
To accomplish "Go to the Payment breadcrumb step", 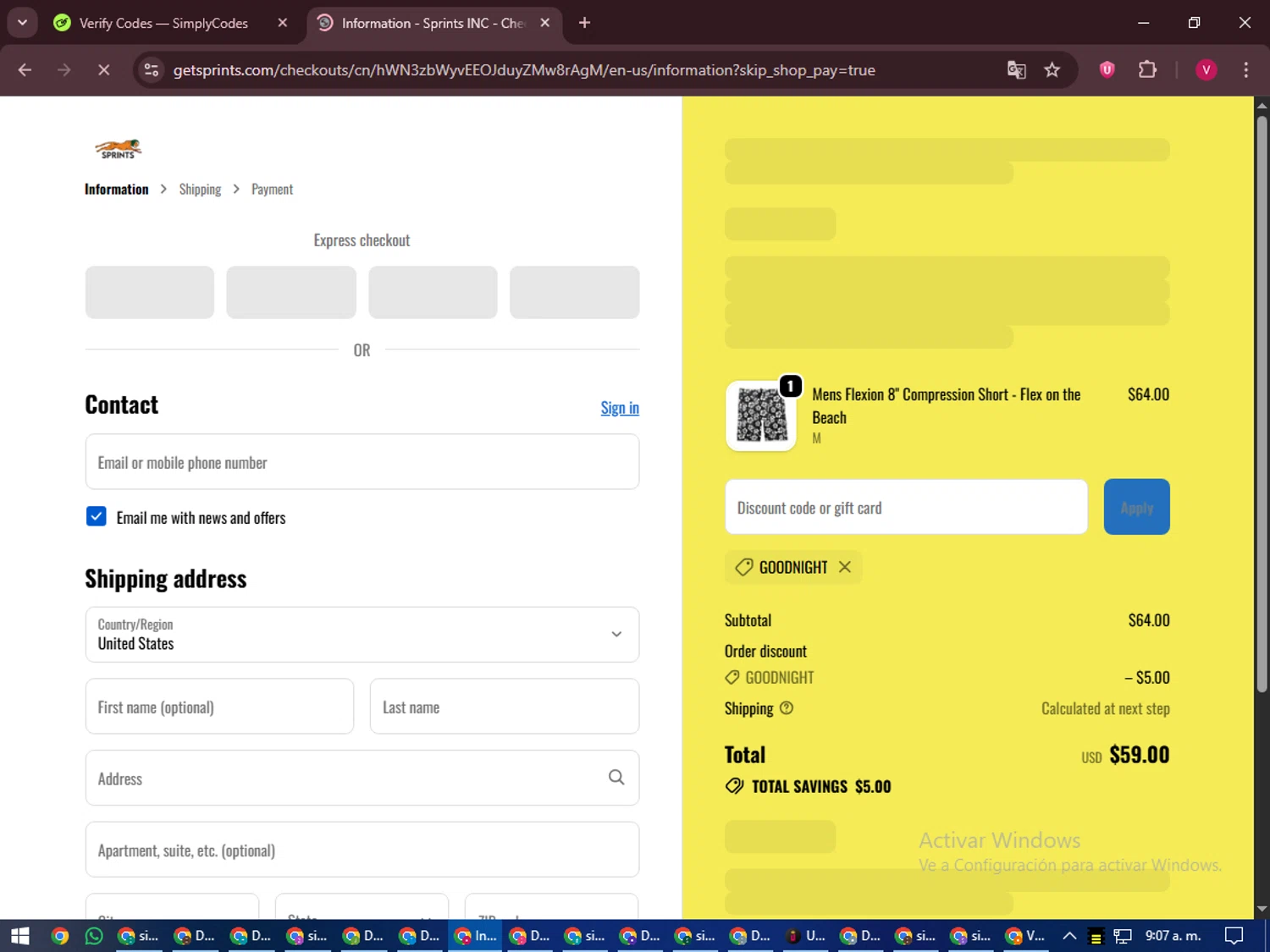I will (x=272, y=190).
